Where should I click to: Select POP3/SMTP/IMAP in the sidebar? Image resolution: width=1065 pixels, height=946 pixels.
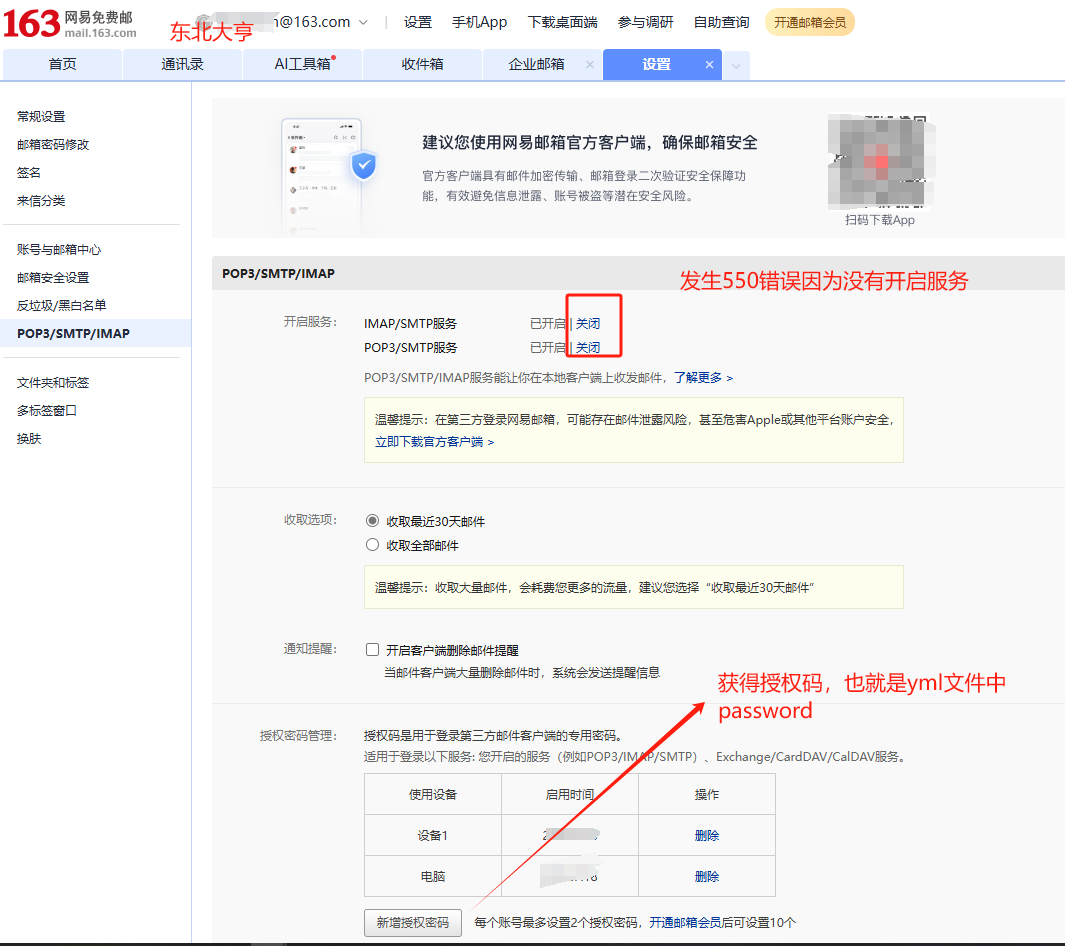click(x=96, y=333)
